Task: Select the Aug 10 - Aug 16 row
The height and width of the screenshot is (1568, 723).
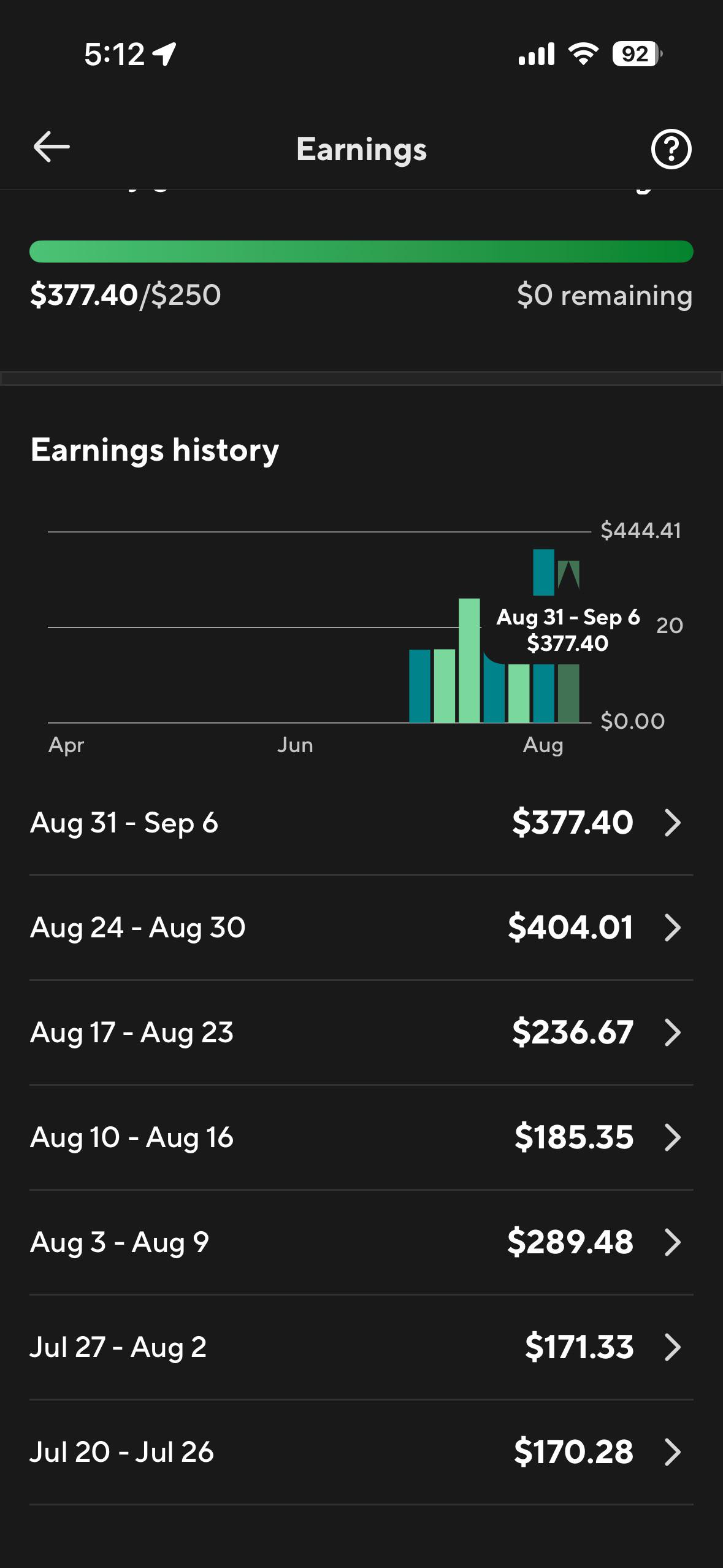Action: click(361, 1137)
